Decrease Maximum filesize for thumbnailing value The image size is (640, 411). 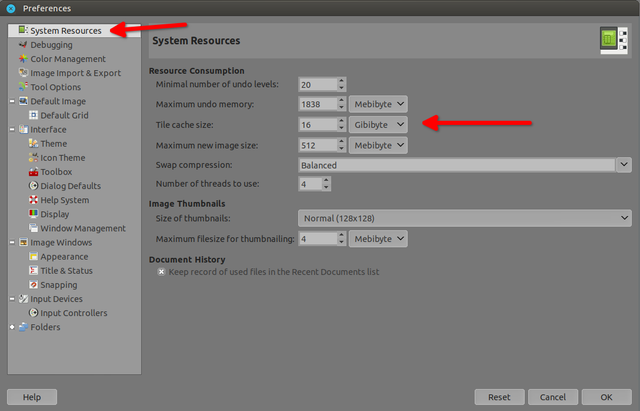[342, 242]
